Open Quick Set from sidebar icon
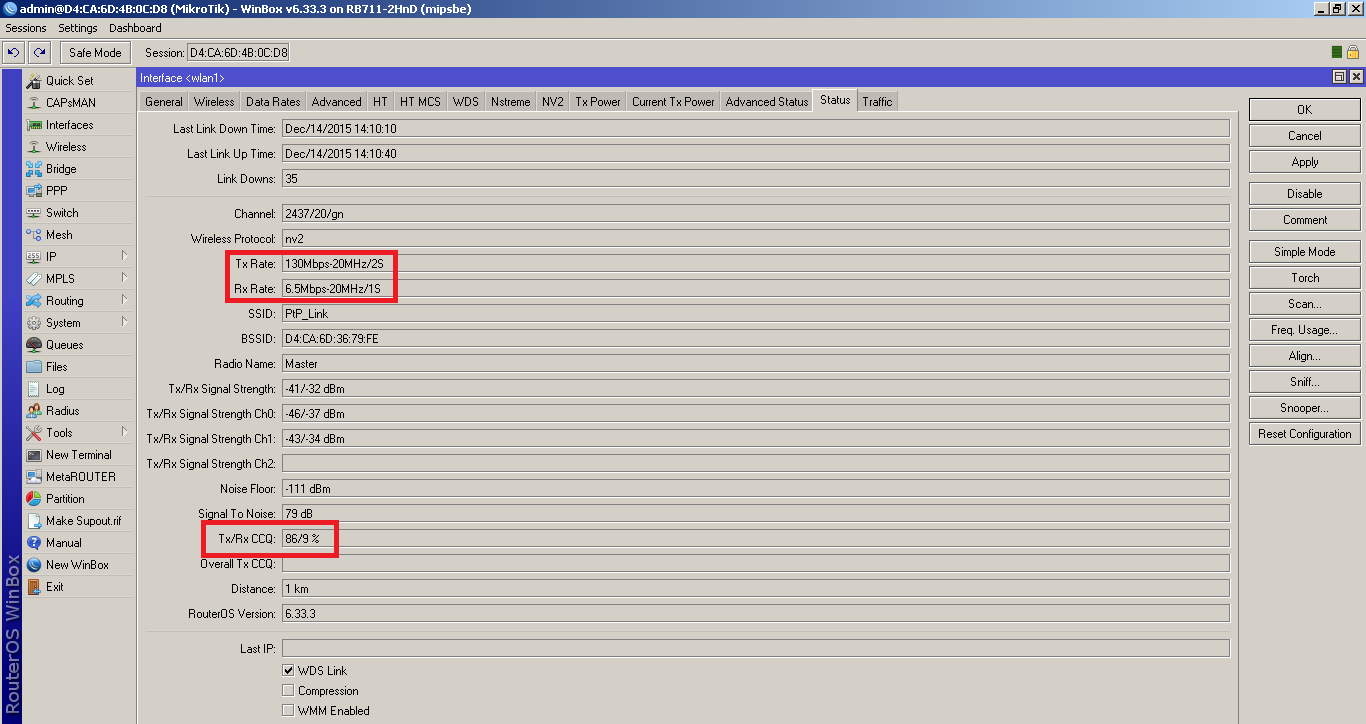 34,81
